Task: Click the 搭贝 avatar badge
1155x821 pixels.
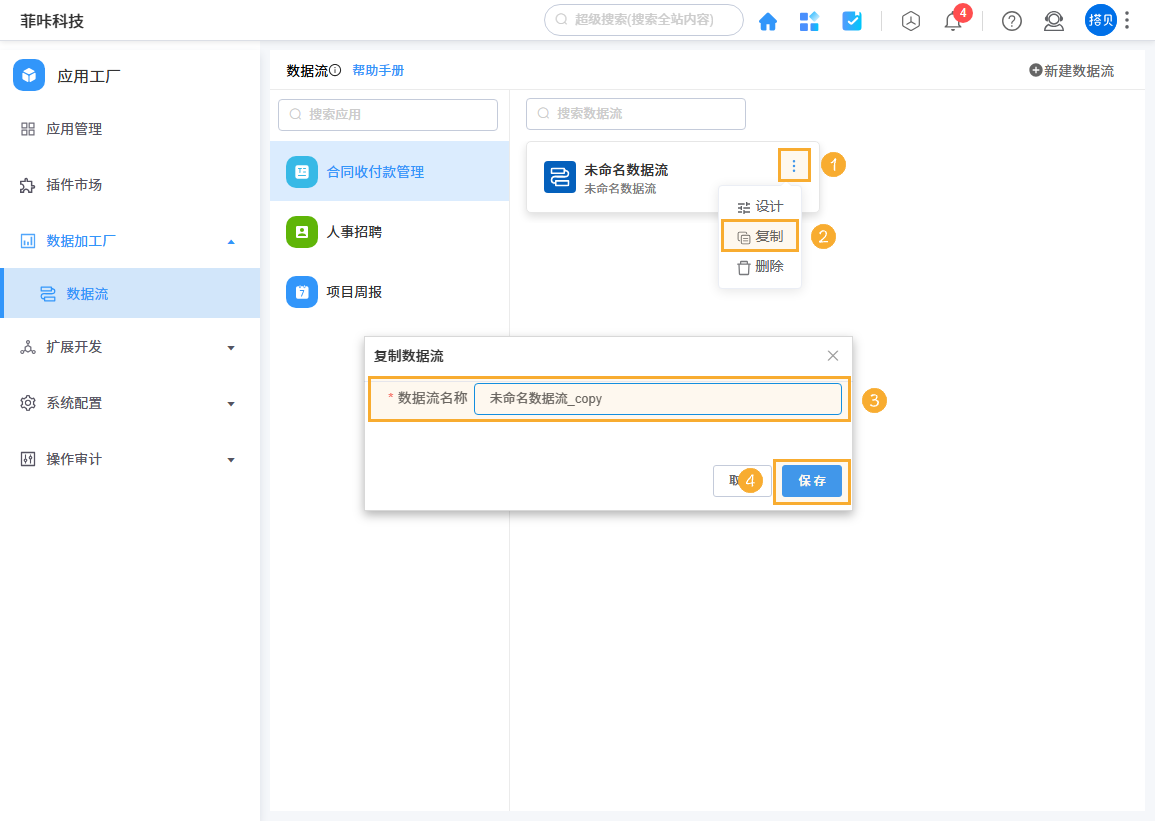Action: point(1099,20)
